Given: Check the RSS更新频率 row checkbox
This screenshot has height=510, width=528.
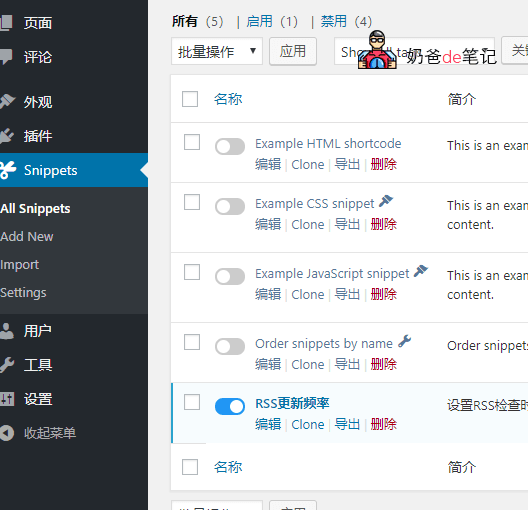Looking at the screenshot, I should (192, 402).
